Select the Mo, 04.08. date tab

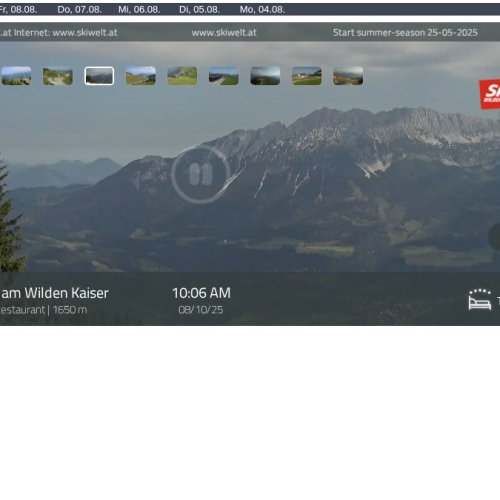click(262, 10)
